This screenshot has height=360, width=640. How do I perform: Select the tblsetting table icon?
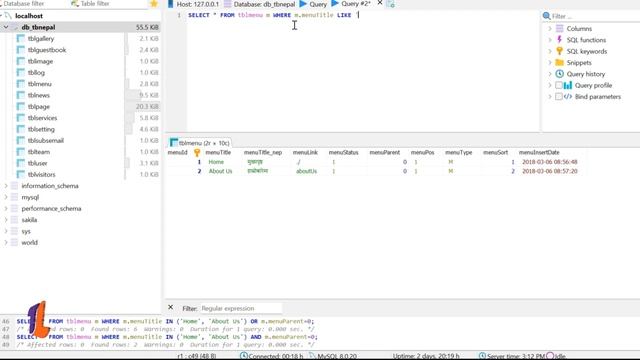20,129
